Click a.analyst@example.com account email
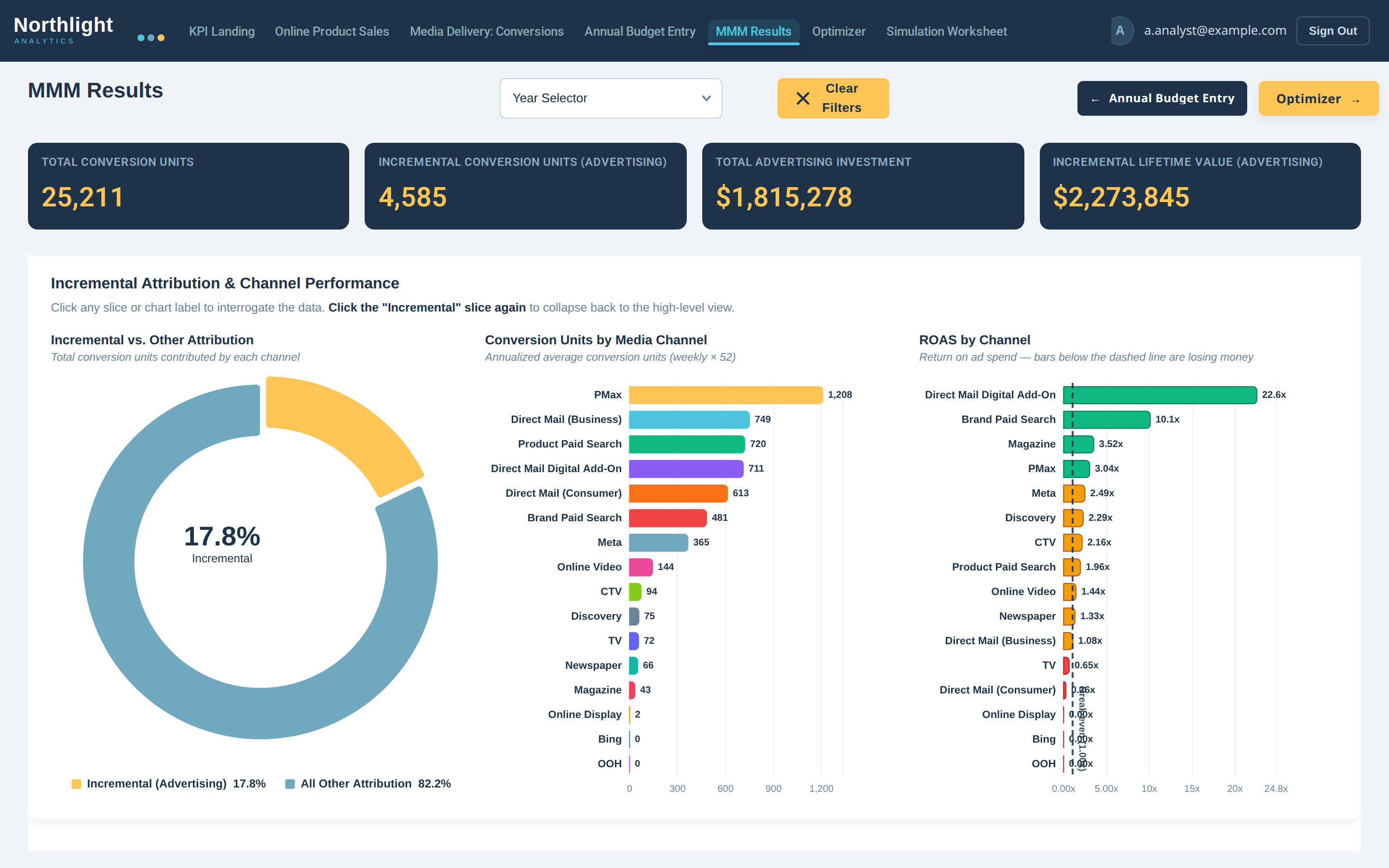Image resolution: width=1389 pixels, height=868 pixels. click(x=1214, y=30)
